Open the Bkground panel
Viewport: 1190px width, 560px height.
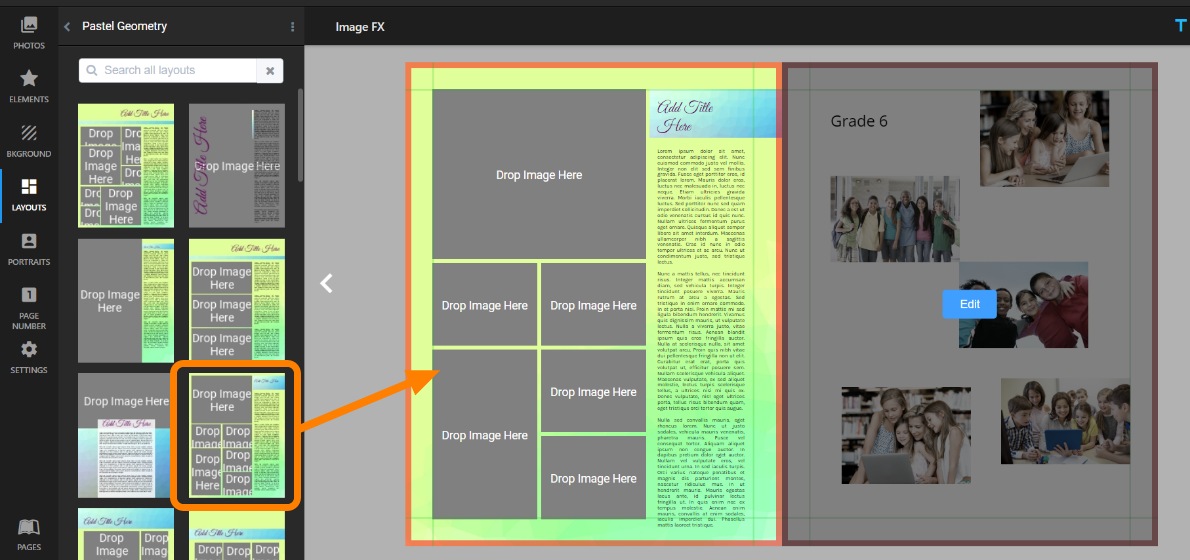click(x=29, y=141)
